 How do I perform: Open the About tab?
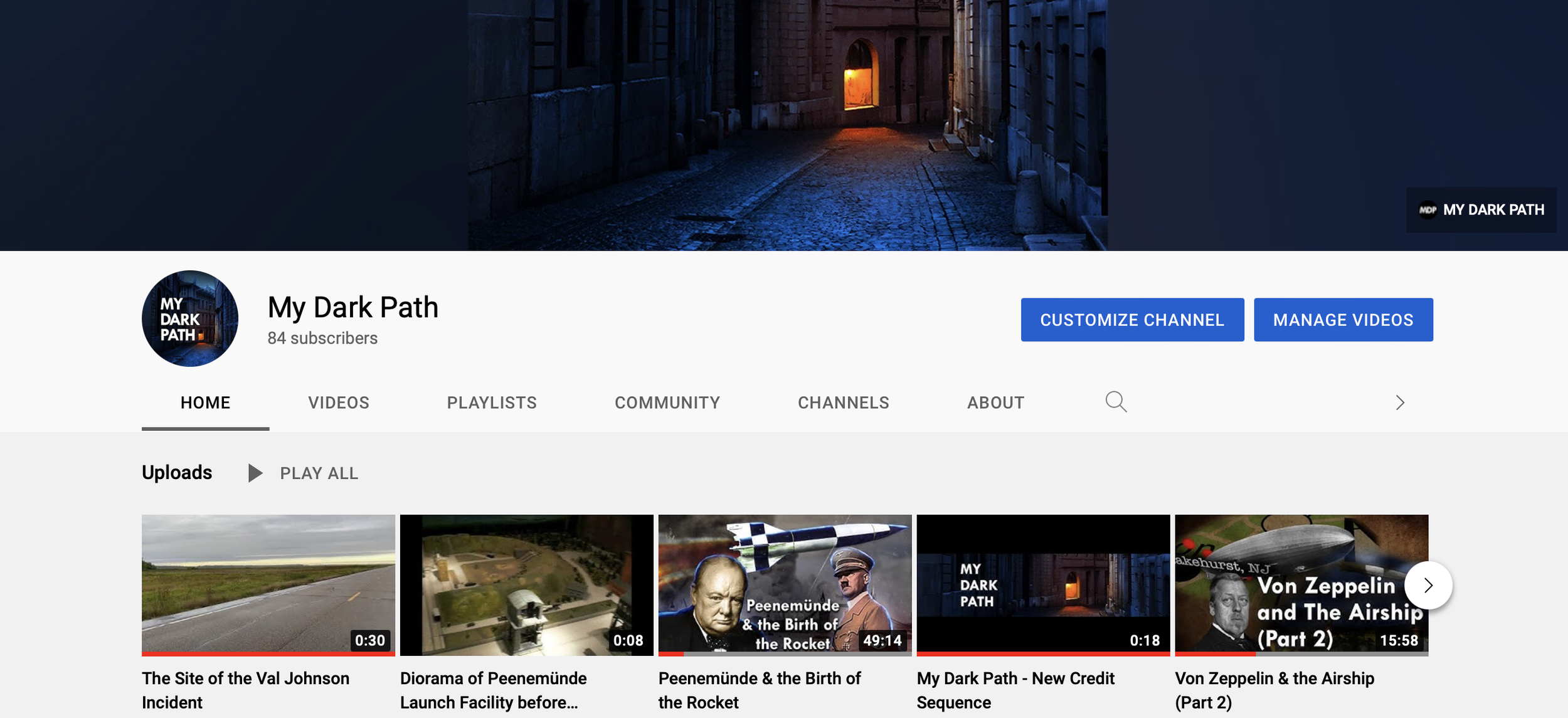tap(995, 403)
